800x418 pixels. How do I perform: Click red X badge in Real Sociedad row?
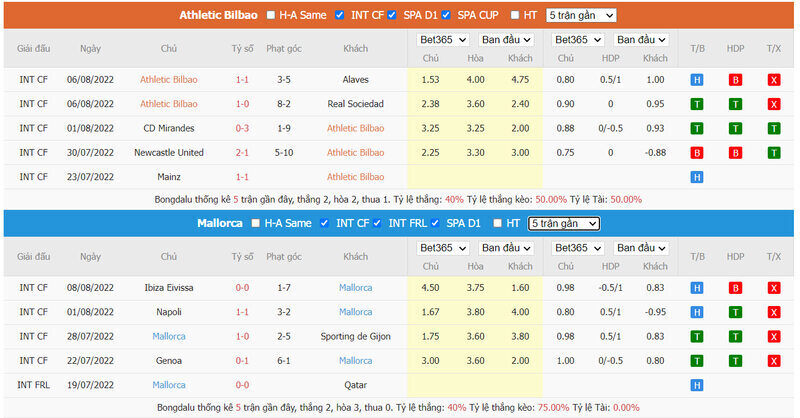pyautogui.click(x=774, y=104)
